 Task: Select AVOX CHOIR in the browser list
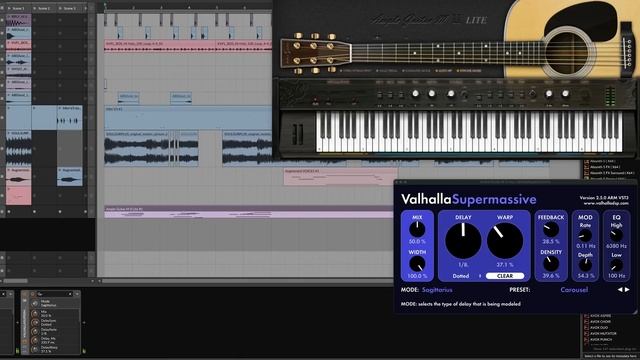point(600,322)
